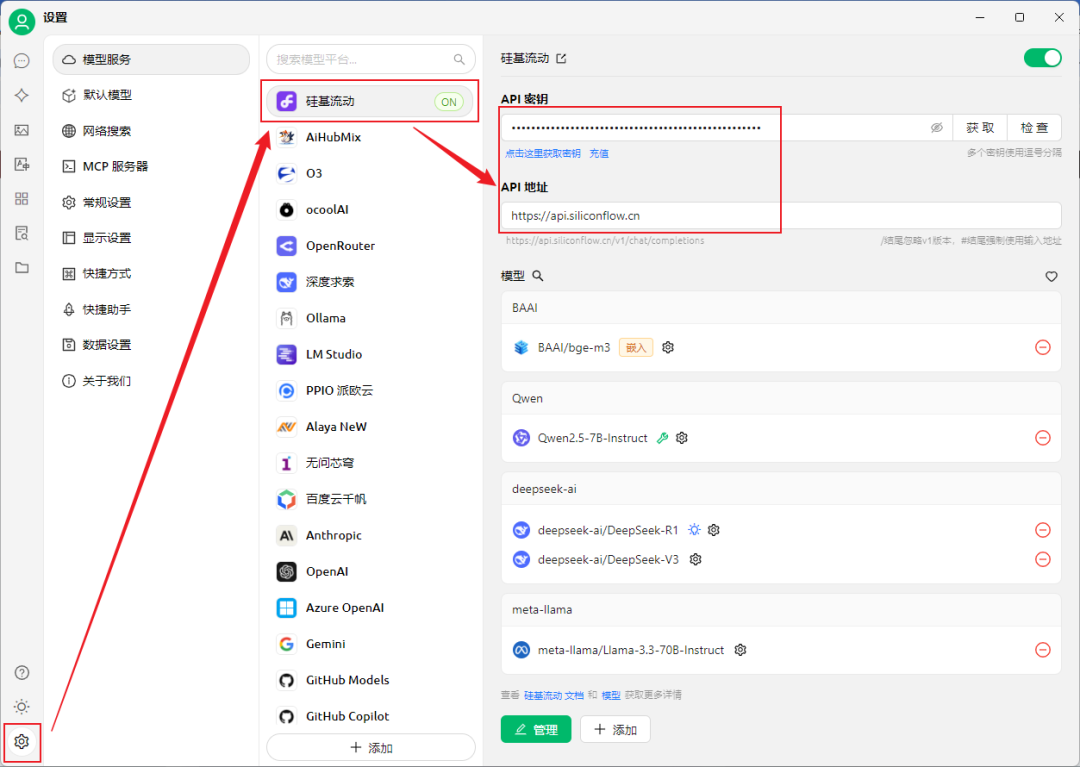The height and width of the screenshot is (767, 1080).
Task: Select 常规设置 settings menu
Action: click(151, 202)
